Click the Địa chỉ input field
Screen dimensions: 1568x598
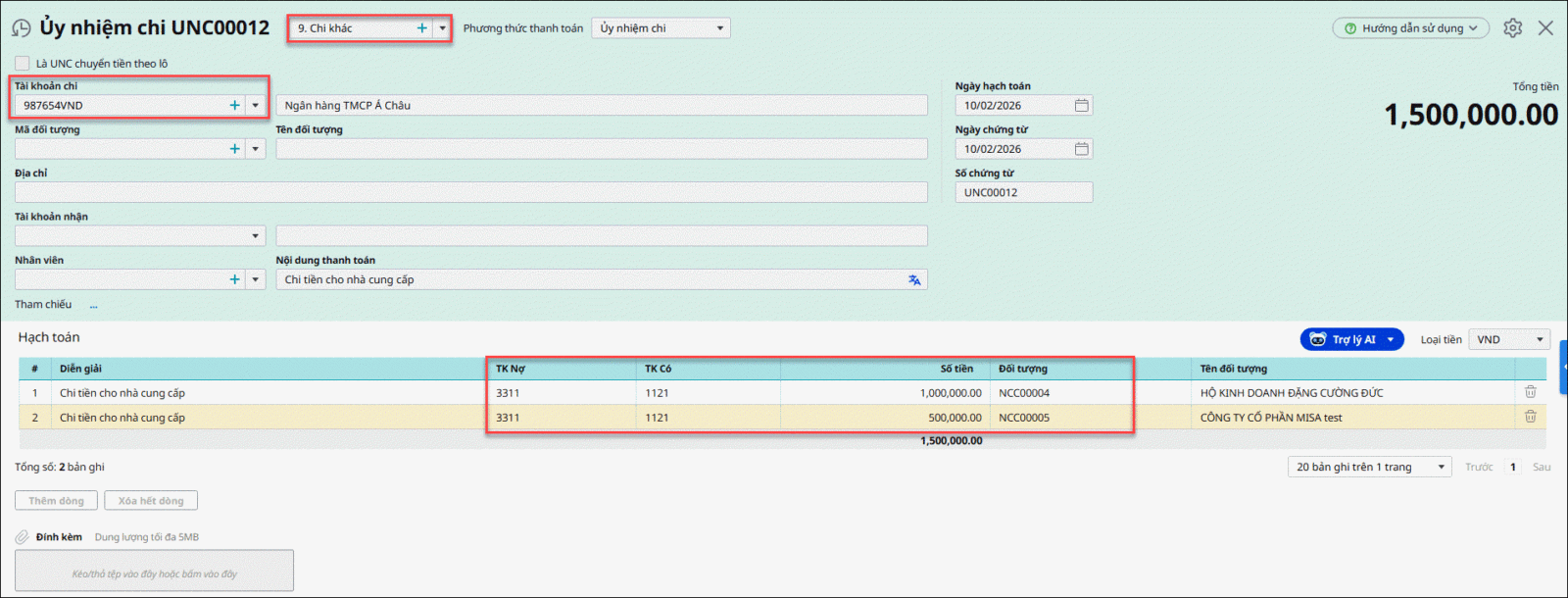[470, 193]
